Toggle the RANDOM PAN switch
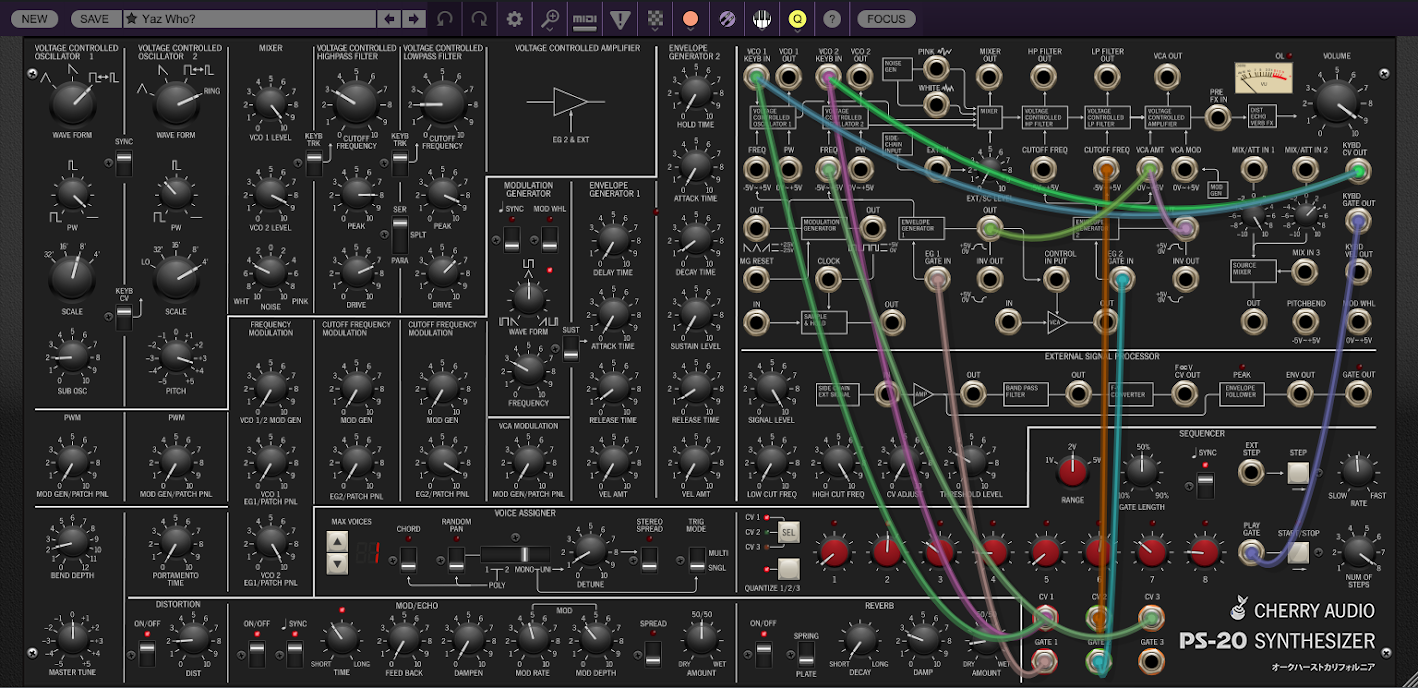1418x688 pixels. (x=456, y=560)
